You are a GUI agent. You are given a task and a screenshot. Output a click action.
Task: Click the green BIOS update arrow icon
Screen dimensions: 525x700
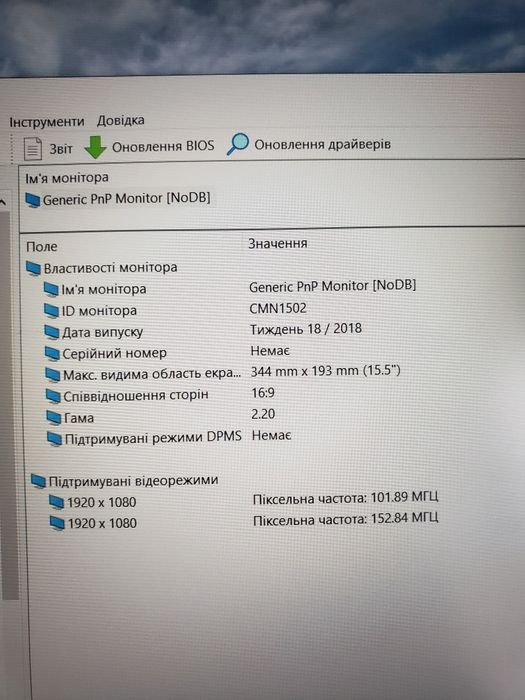[95, 147]
